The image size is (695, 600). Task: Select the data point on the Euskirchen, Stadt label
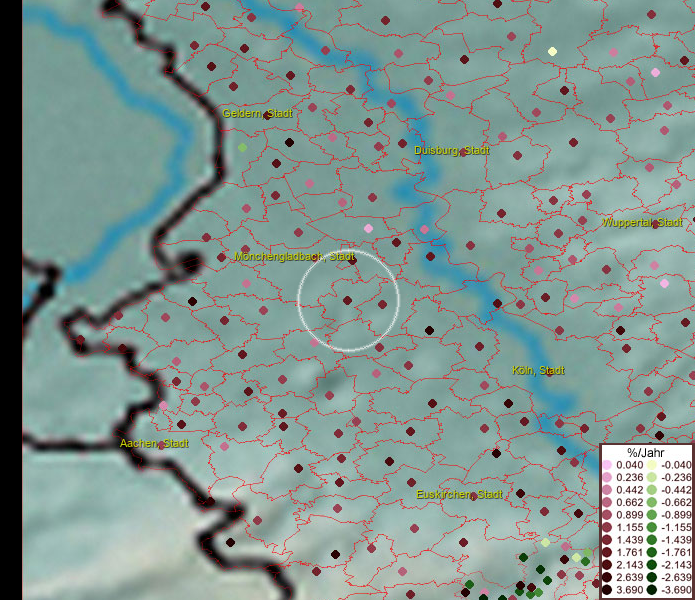[473, 496]
